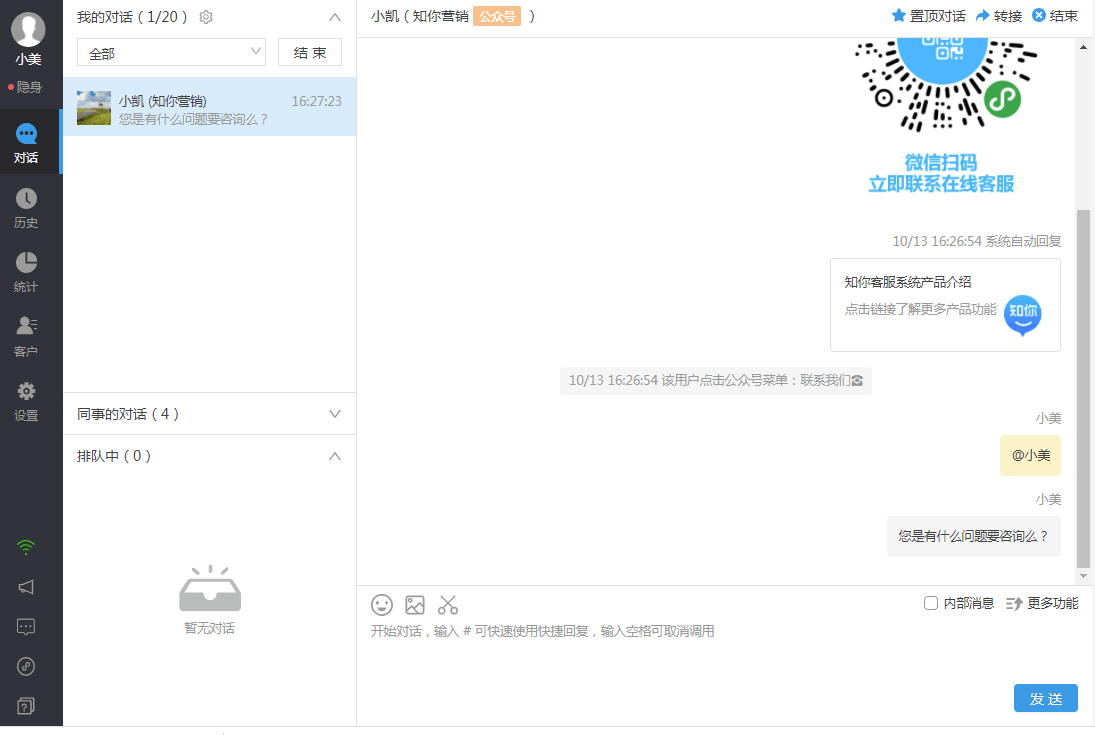1095x735 pixels.
Task: End chat using 结束 in header
Action: [x=1055, y=16]
